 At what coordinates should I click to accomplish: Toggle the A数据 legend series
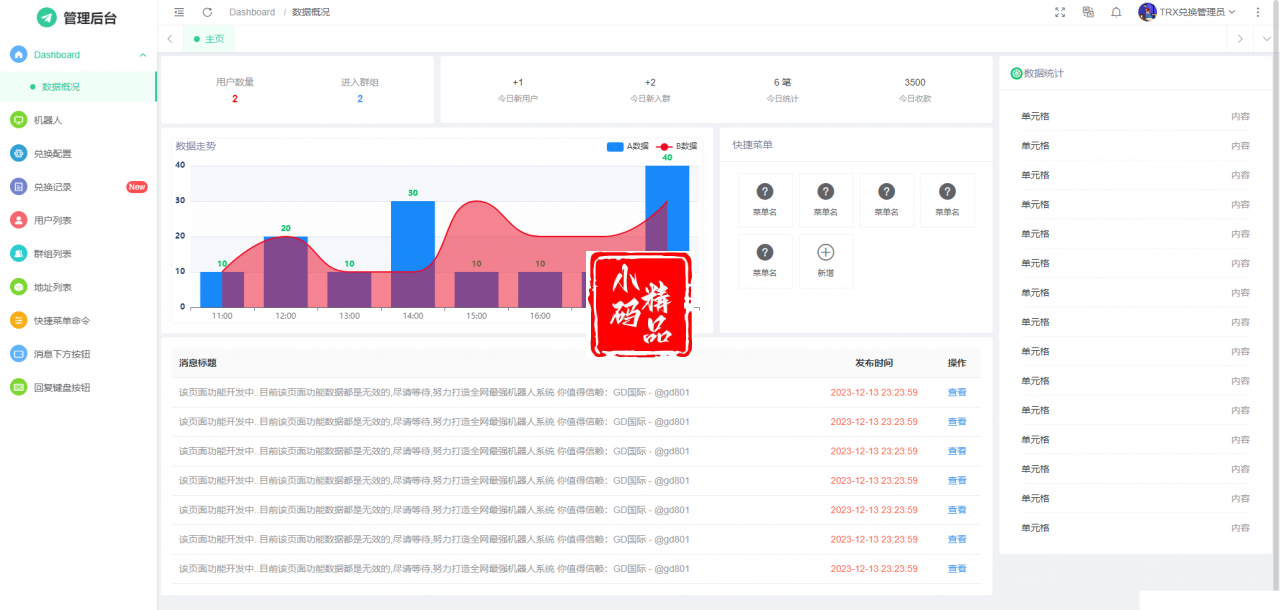coord(628,146)
